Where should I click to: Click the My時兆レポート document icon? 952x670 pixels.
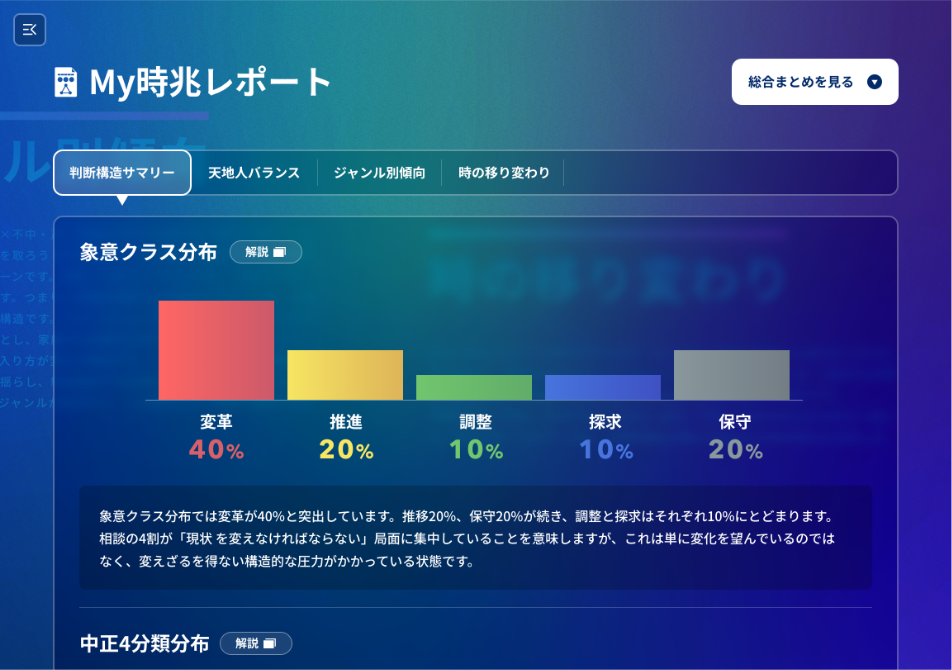tap(66, 83)
